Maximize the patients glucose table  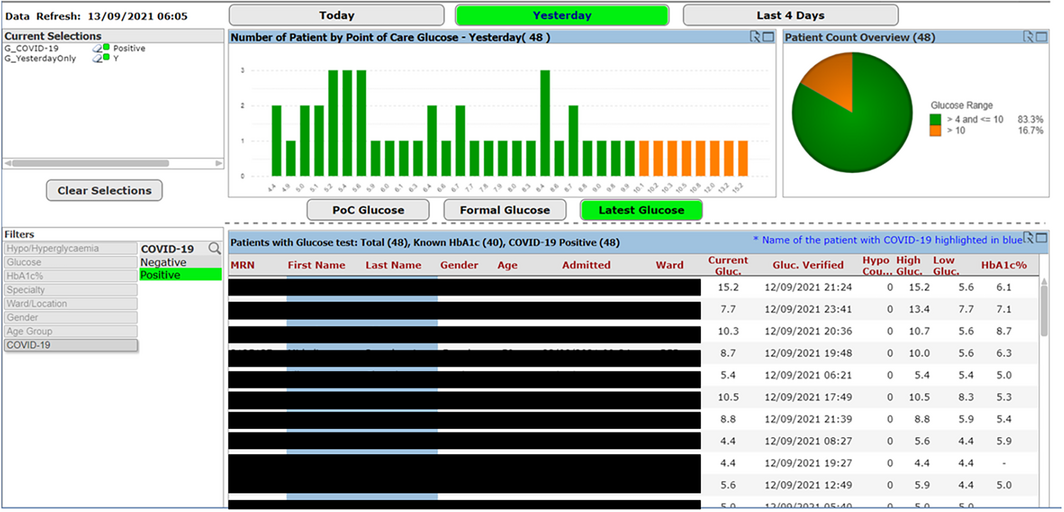tap(1044, 237)
